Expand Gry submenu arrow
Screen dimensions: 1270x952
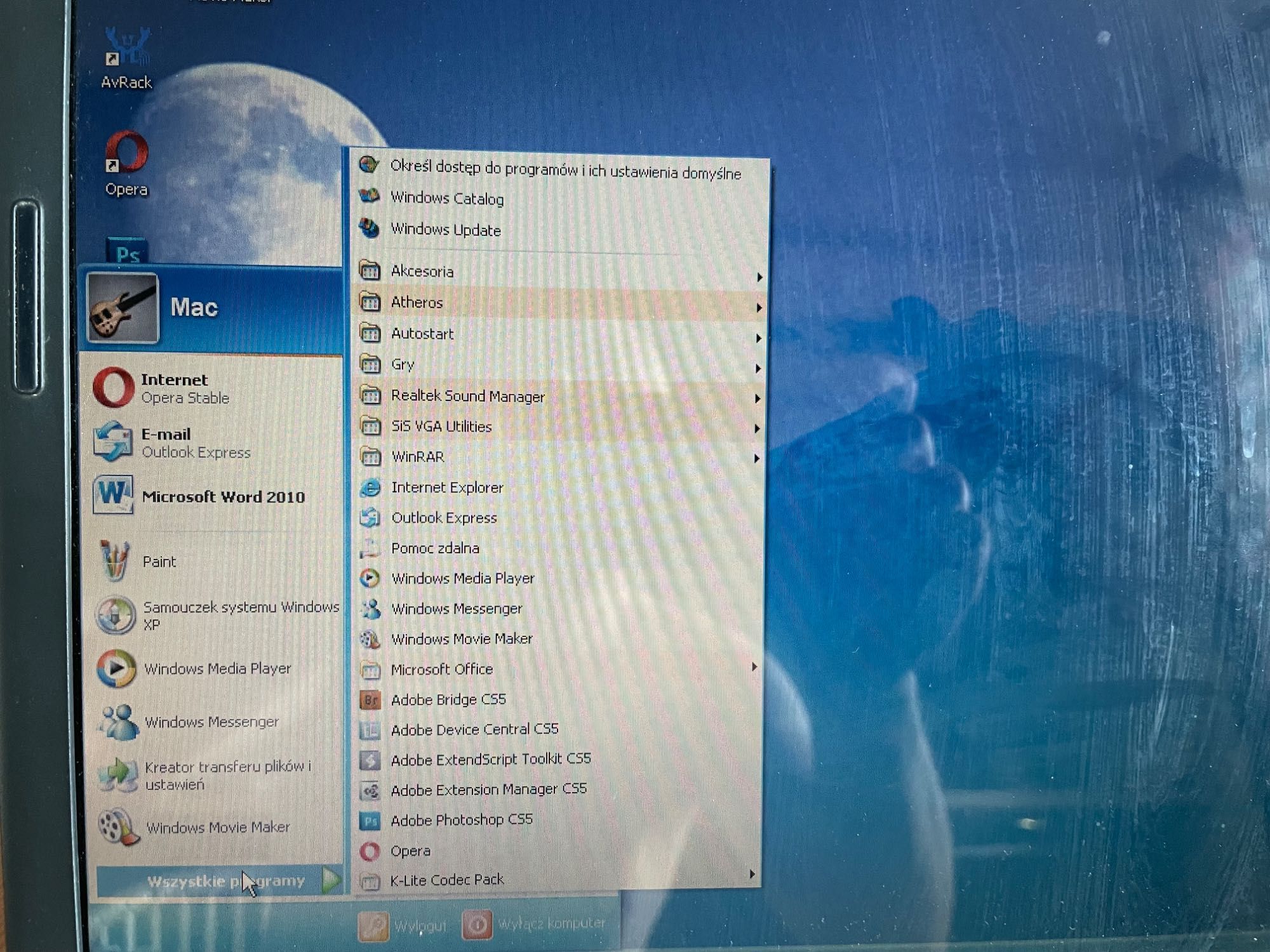tap(758, 368)
